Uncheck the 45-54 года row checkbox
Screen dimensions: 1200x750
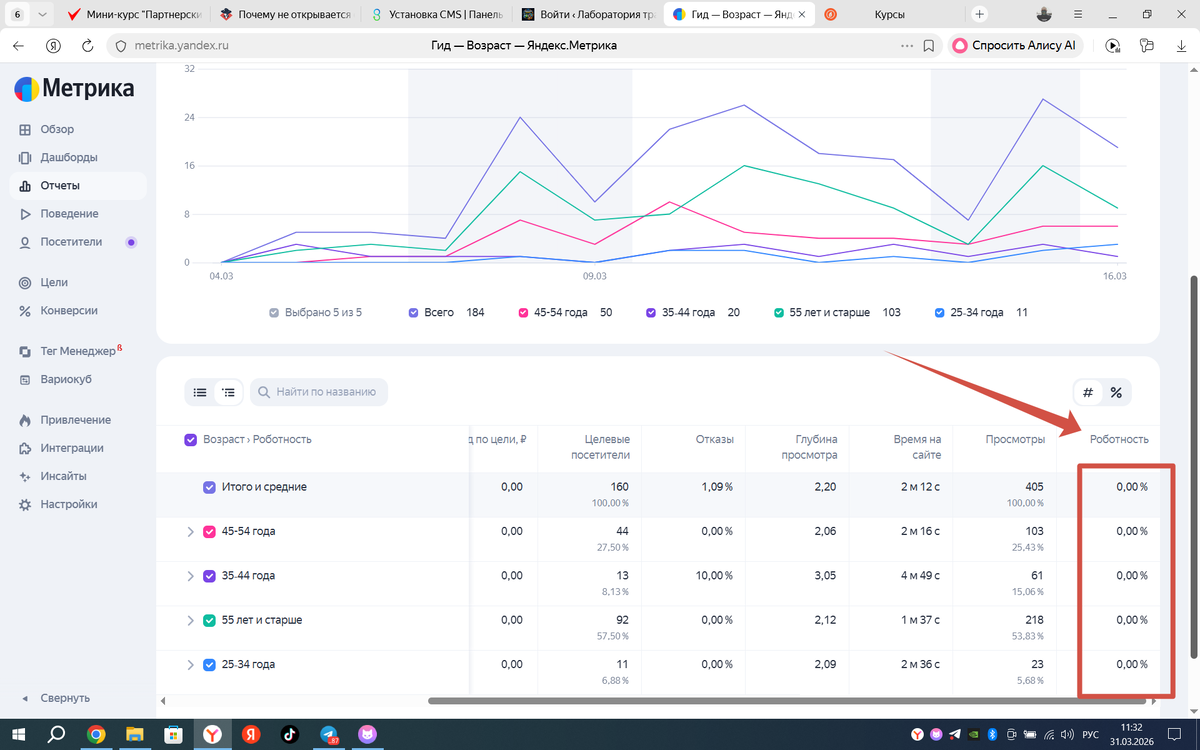(x=209, y=532)
